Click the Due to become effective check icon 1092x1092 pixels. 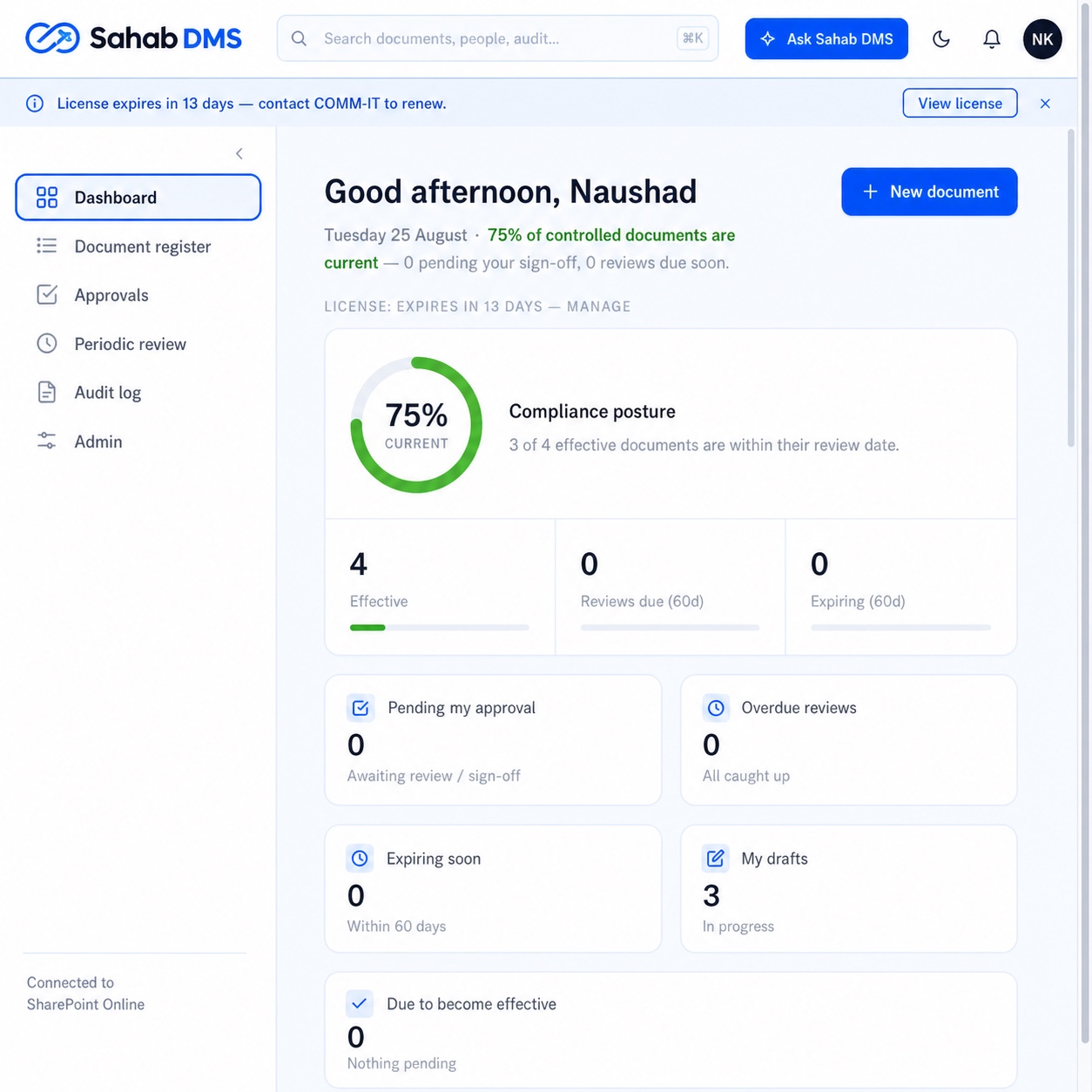click(x=360, y=1003)
